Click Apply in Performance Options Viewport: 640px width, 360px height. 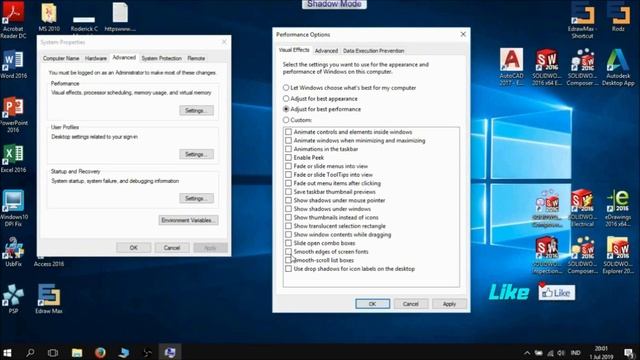(449, 304)
